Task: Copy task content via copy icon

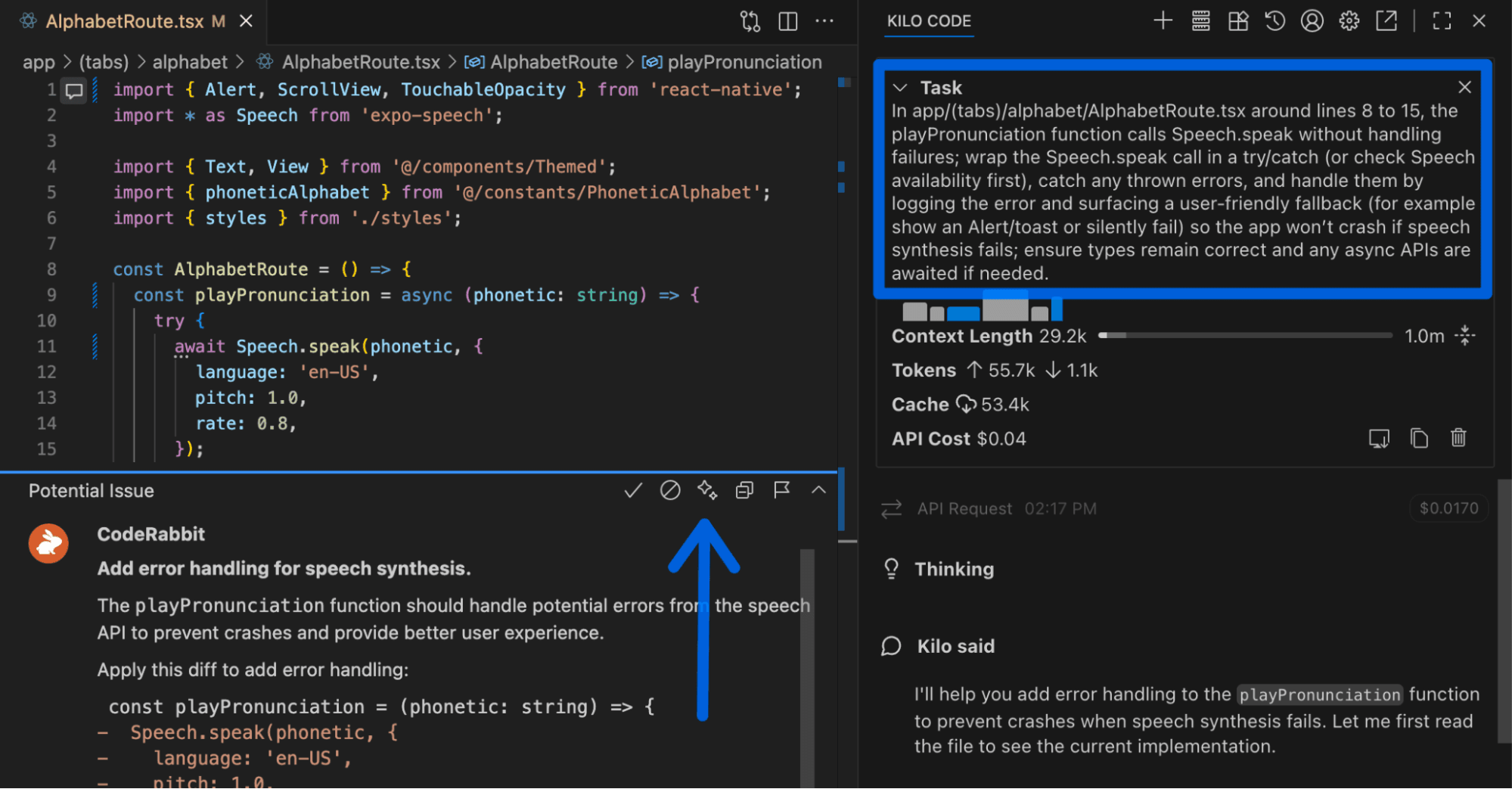Action: tap(1419, 438)
